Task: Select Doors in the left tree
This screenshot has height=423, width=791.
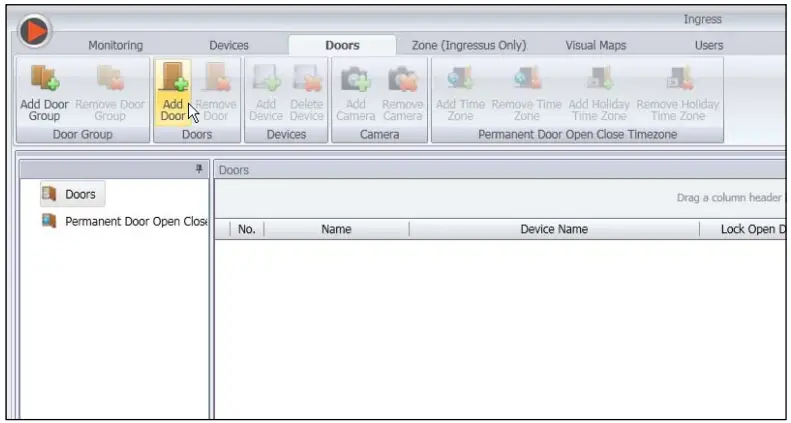Action: point(73,194)
